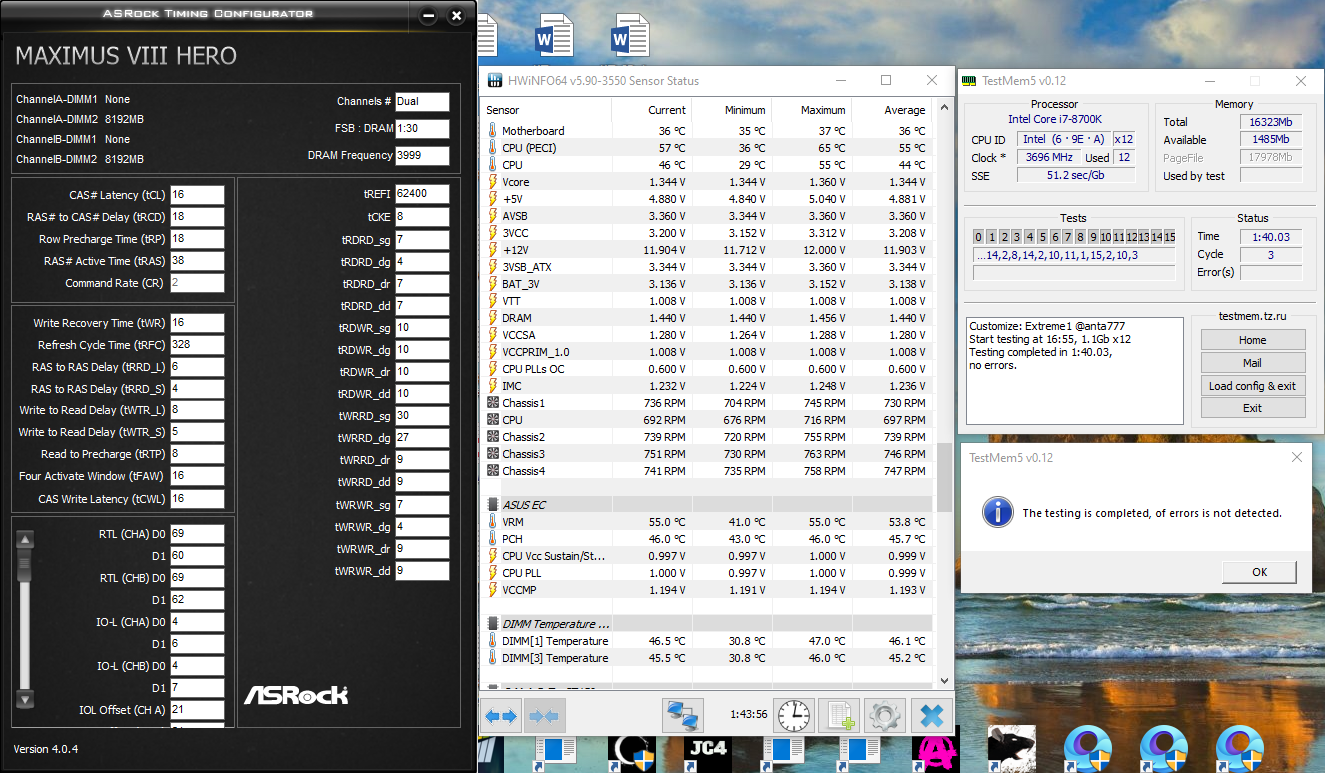This screenshot has width=1325, height=773.
Task: Click the HWiNFO64 elapsed time 1:43:56
Action: pyautogui.click(x=748, y=714)
